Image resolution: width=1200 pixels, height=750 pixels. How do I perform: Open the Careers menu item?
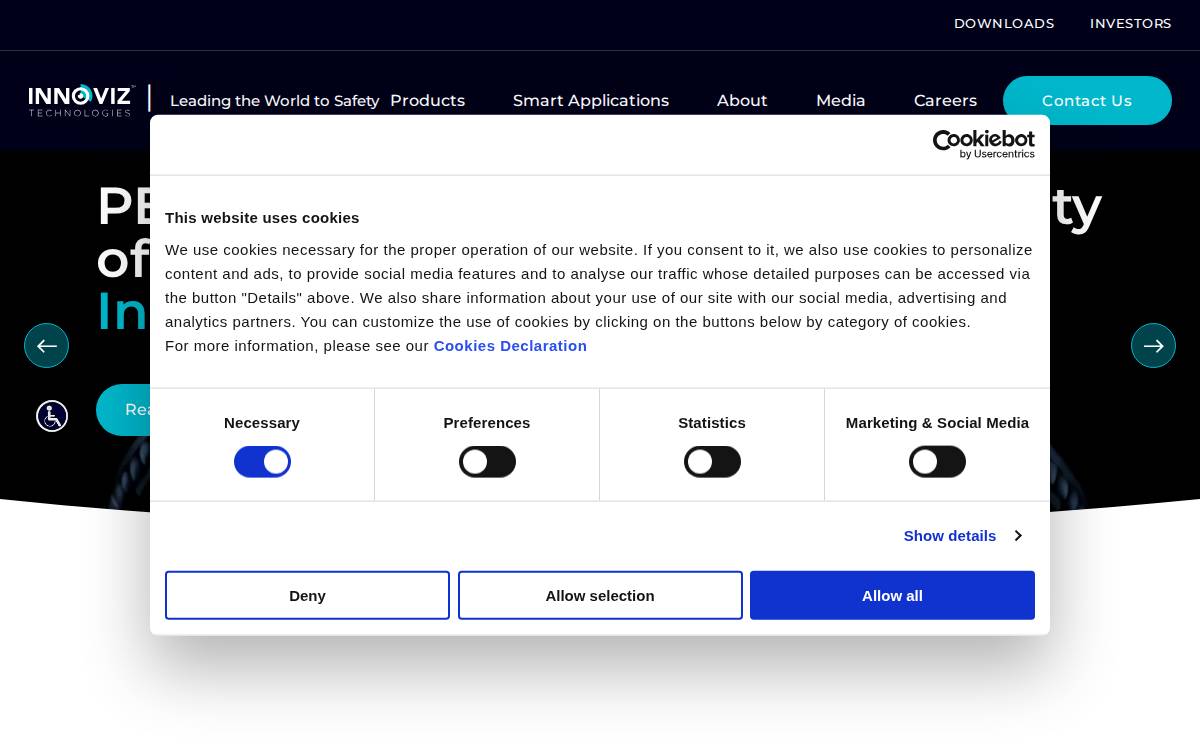[945, 100]
